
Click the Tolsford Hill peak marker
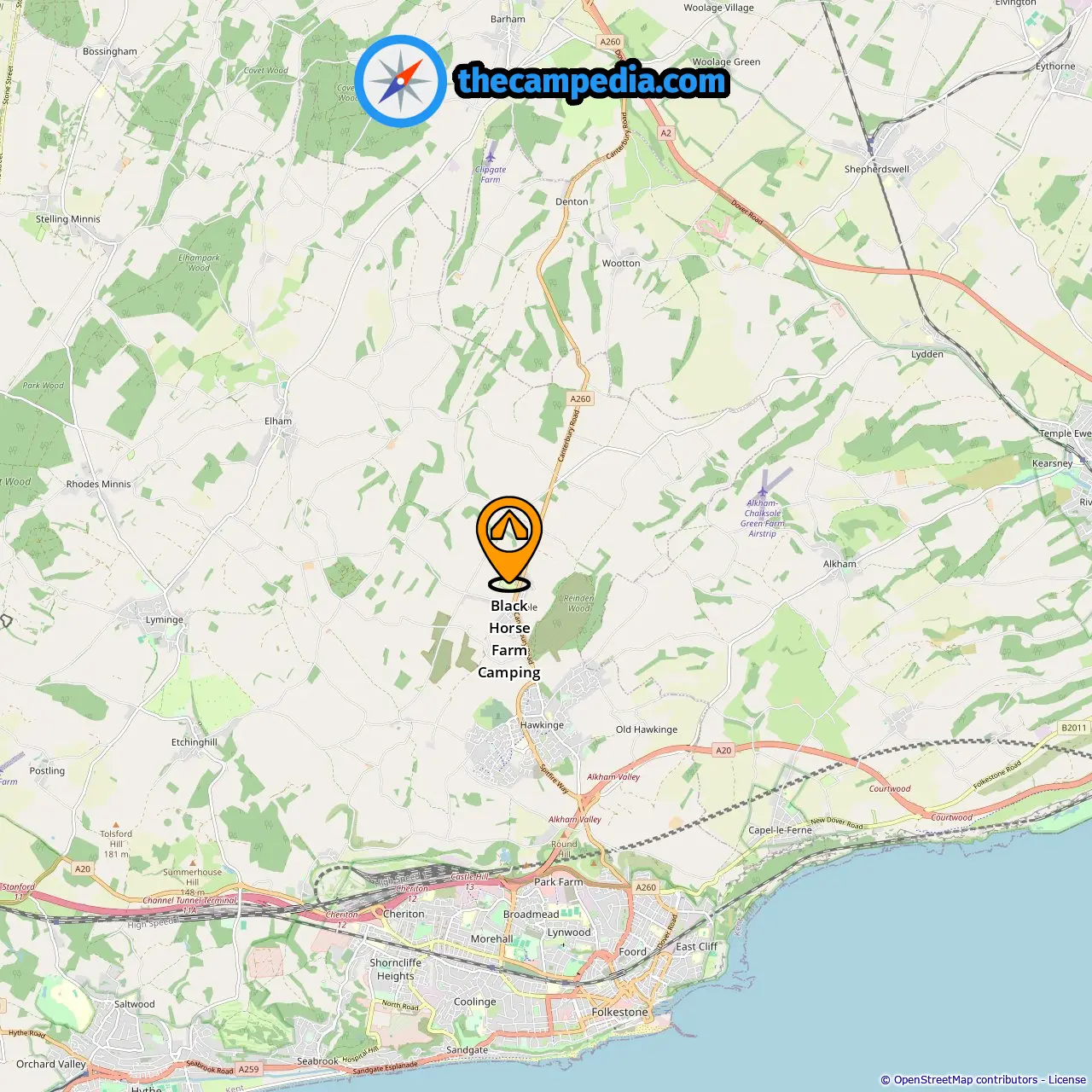[117, 824]
